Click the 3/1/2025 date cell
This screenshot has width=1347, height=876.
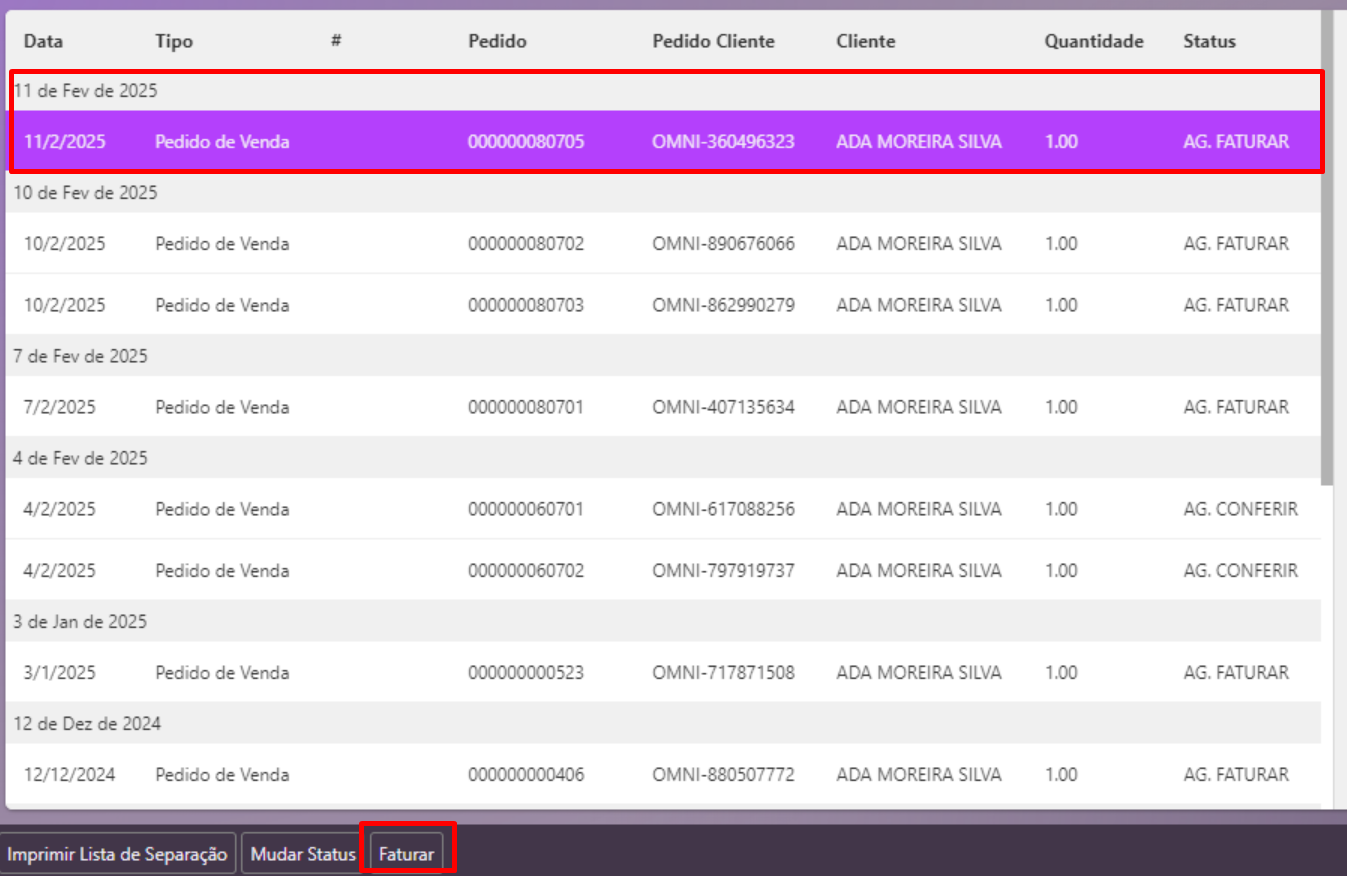60,673
